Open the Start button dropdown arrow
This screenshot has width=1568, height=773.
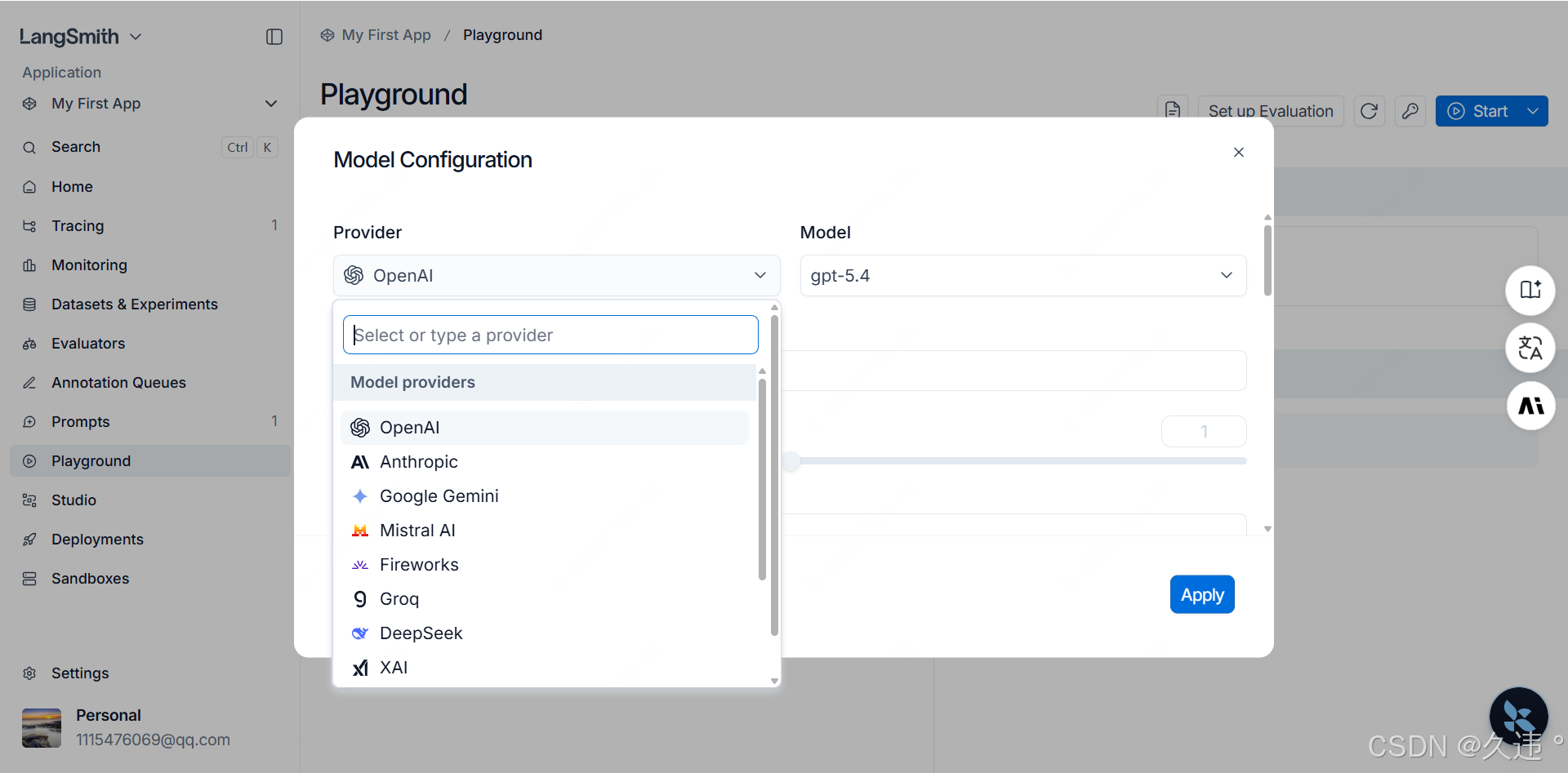click(x=1534, y=111)
